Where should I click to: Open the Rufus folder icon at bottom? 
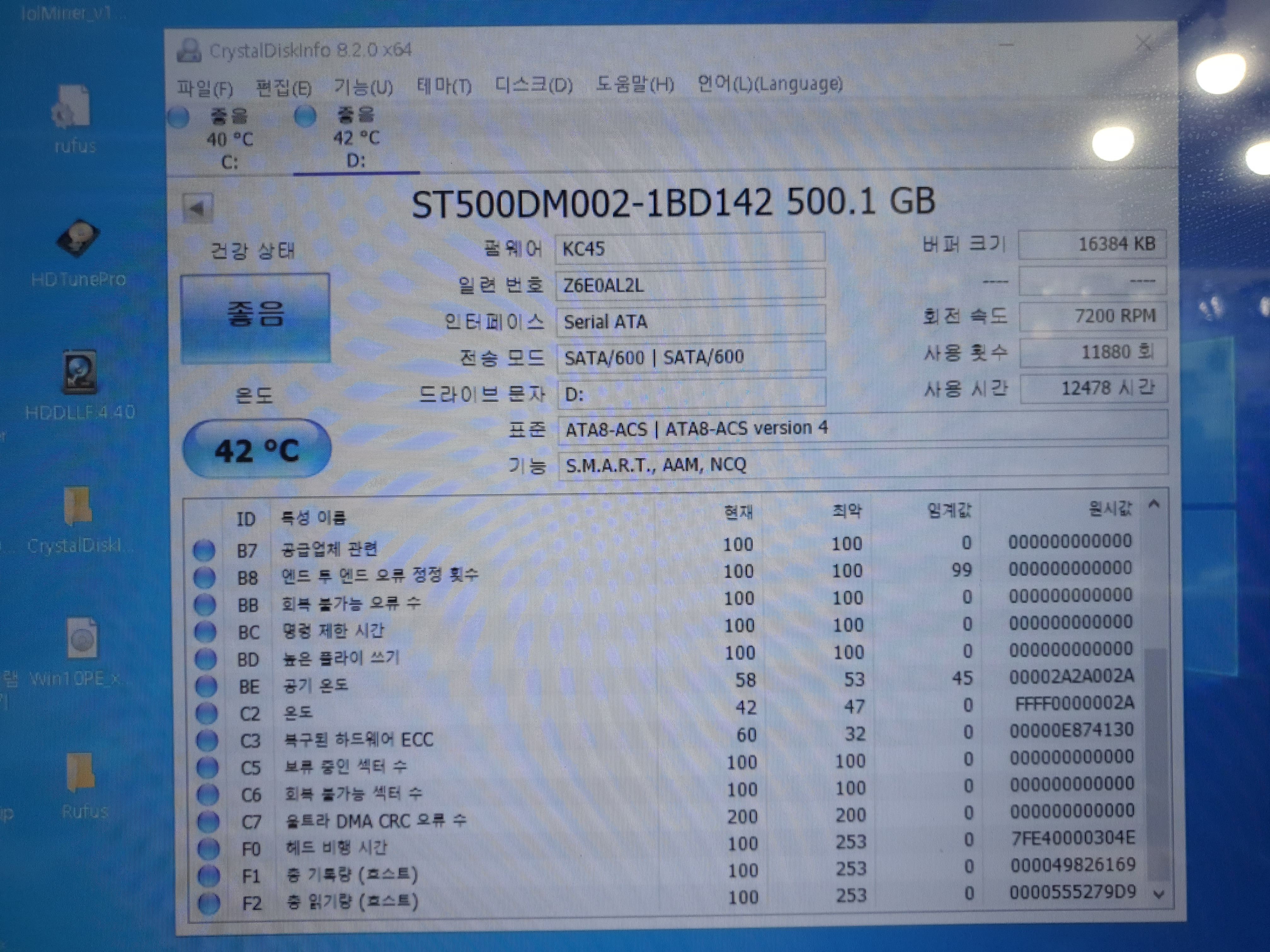click(83, 785)
